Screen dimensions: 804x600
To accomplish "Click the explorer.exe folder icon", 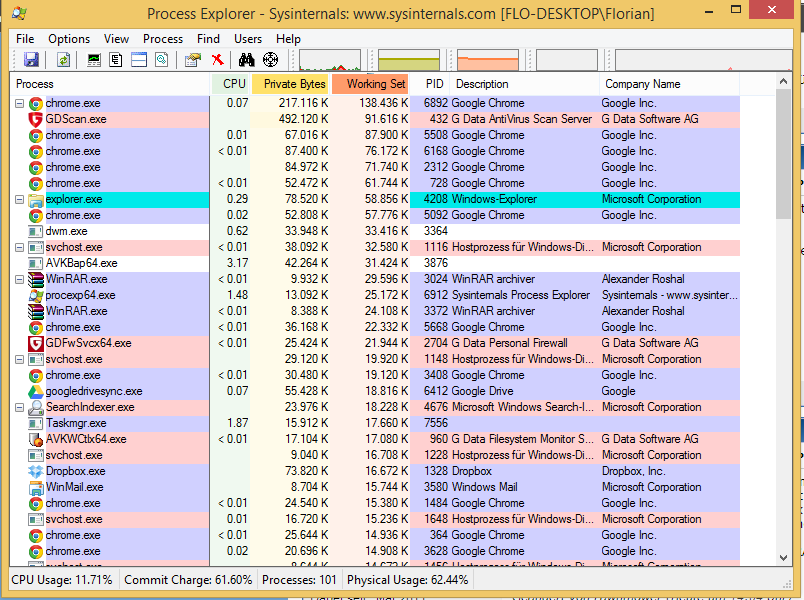I will [35, 199].
